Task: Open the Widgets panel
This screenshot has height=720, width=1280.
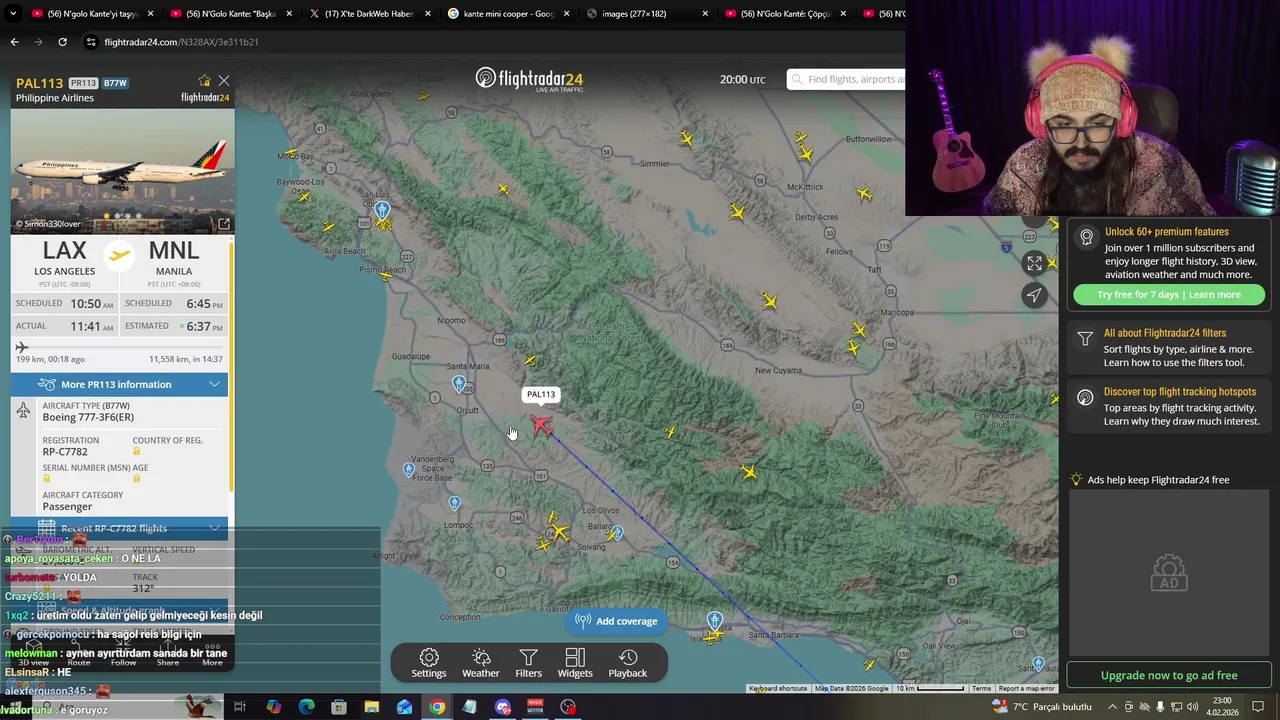Action: click(x=575, y=663)
